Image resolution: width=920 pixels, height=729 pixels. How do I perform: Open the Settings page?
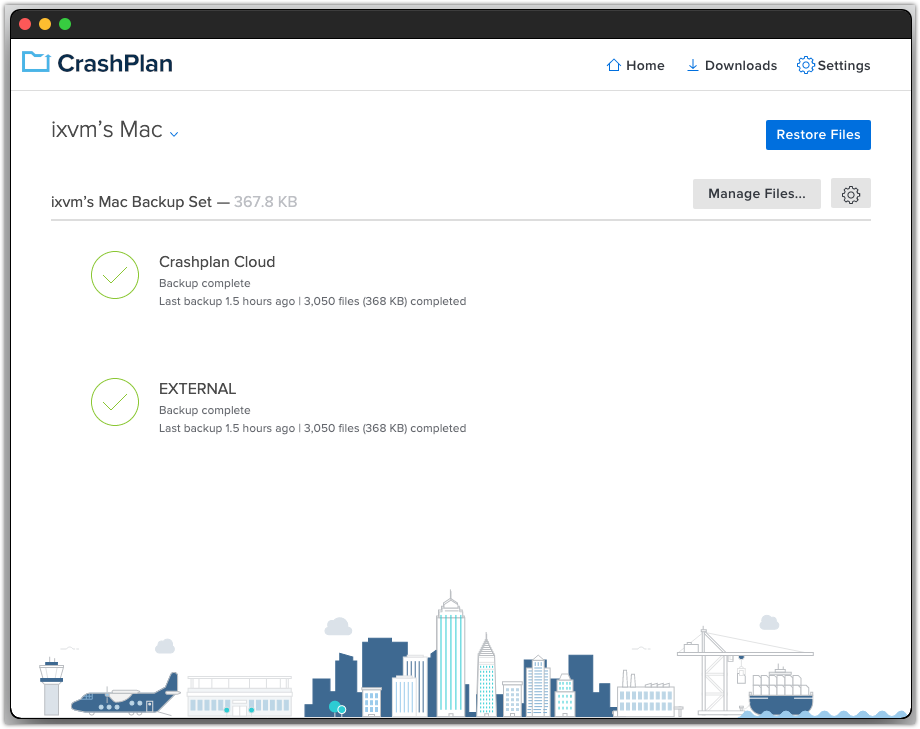834,65
